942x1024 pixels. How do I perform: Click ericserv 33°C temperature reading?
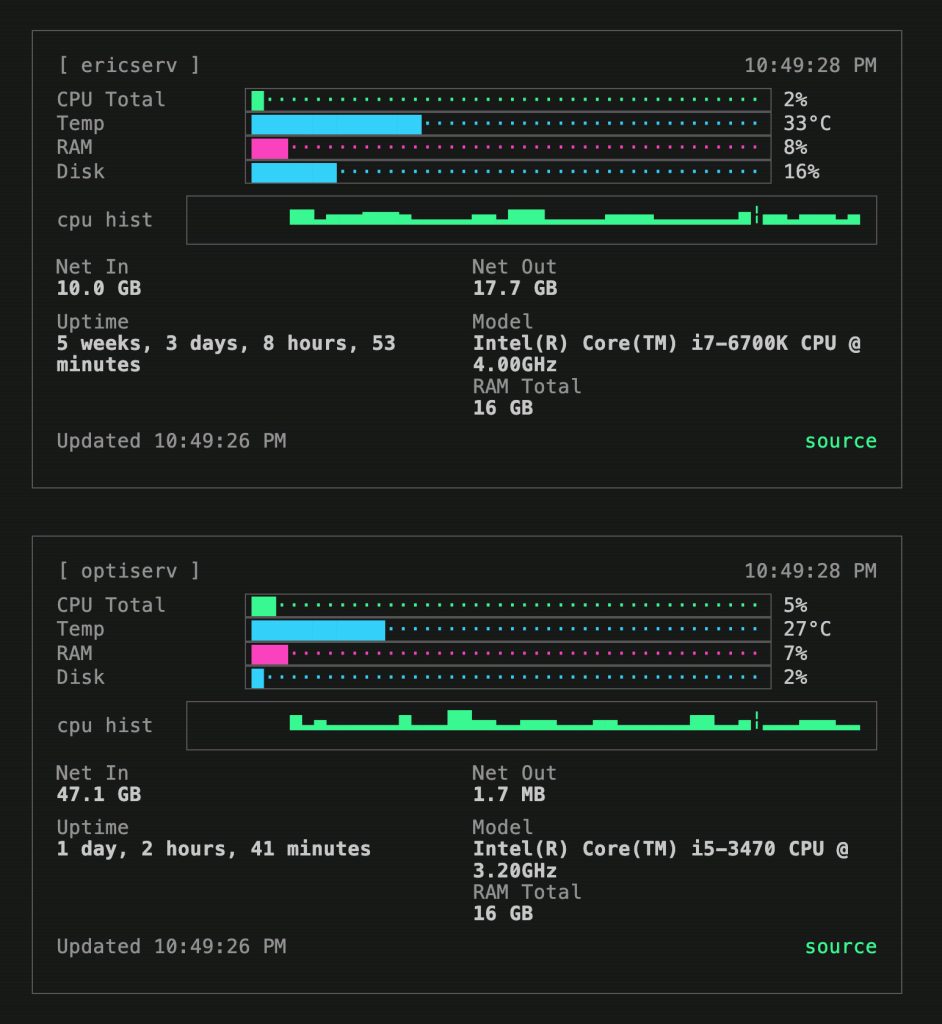click(x=807, y=124)
